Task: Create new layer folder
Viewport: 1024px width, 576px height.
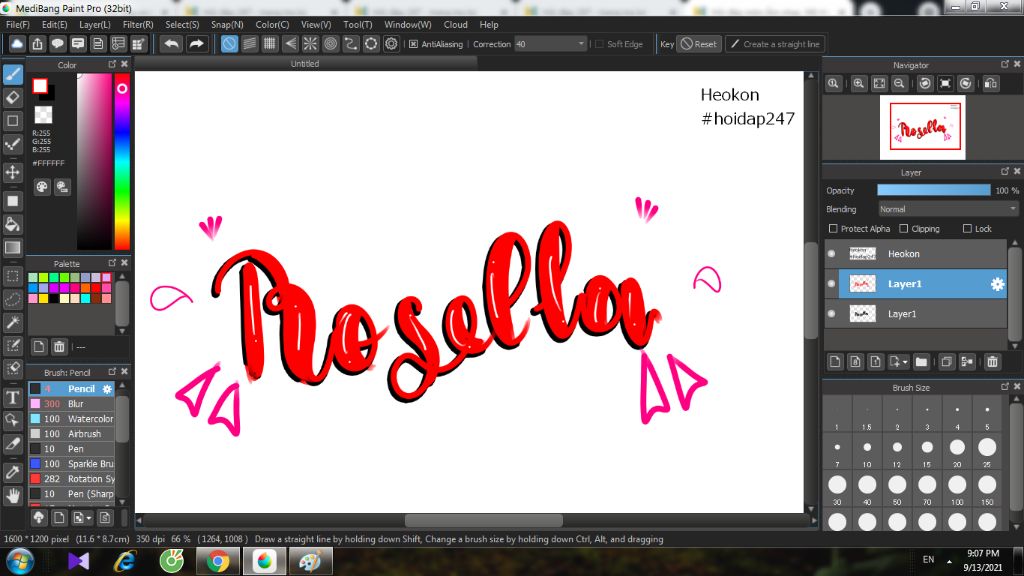Action: click(x=921, y=362)
